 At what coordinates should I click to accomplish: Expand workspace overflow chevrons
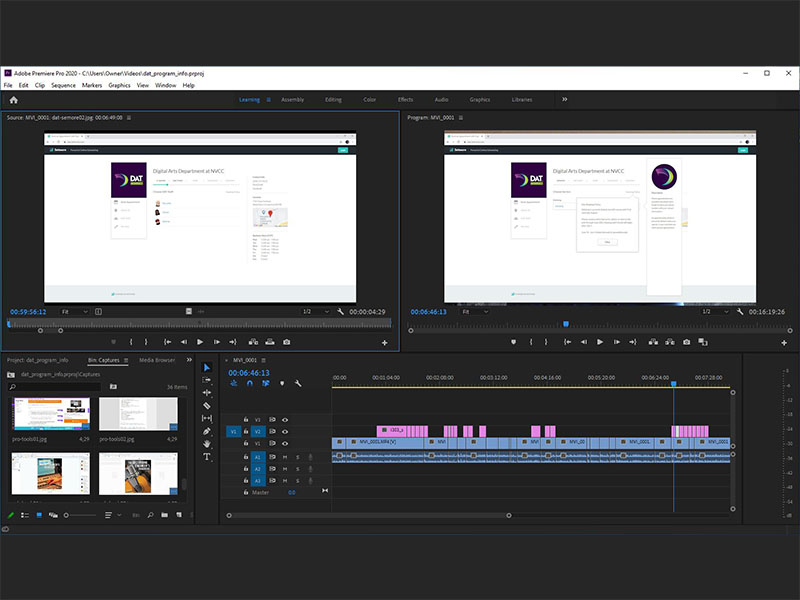pyautogui.click(x=565, y=99)
